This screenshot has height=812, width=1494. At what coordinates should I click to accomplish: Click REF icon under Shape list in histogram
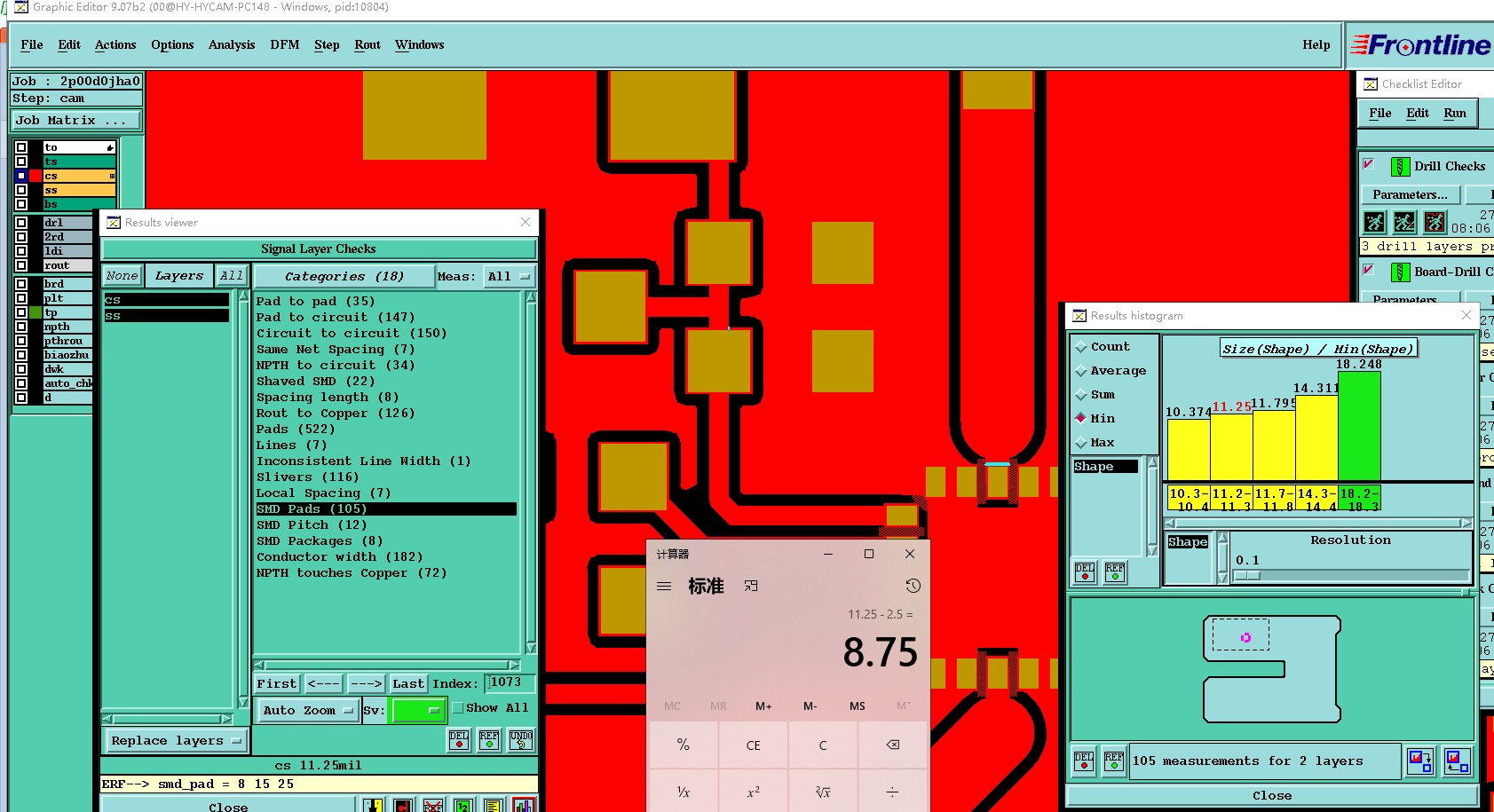tap(1115, 572)
